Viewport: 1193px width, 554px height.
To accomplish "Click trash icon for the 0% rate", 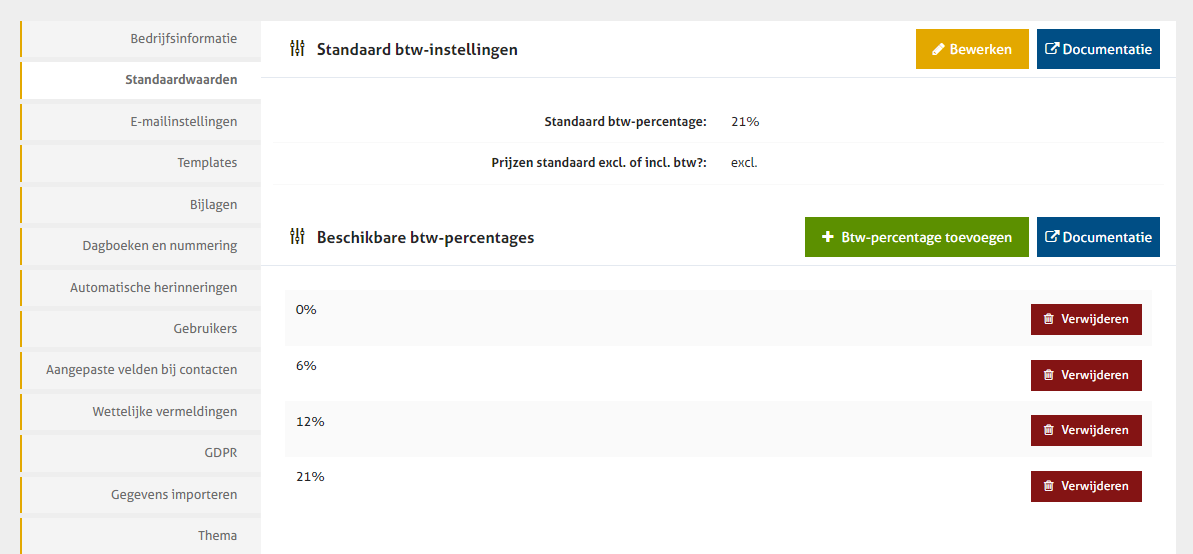I will point(1048,320).
